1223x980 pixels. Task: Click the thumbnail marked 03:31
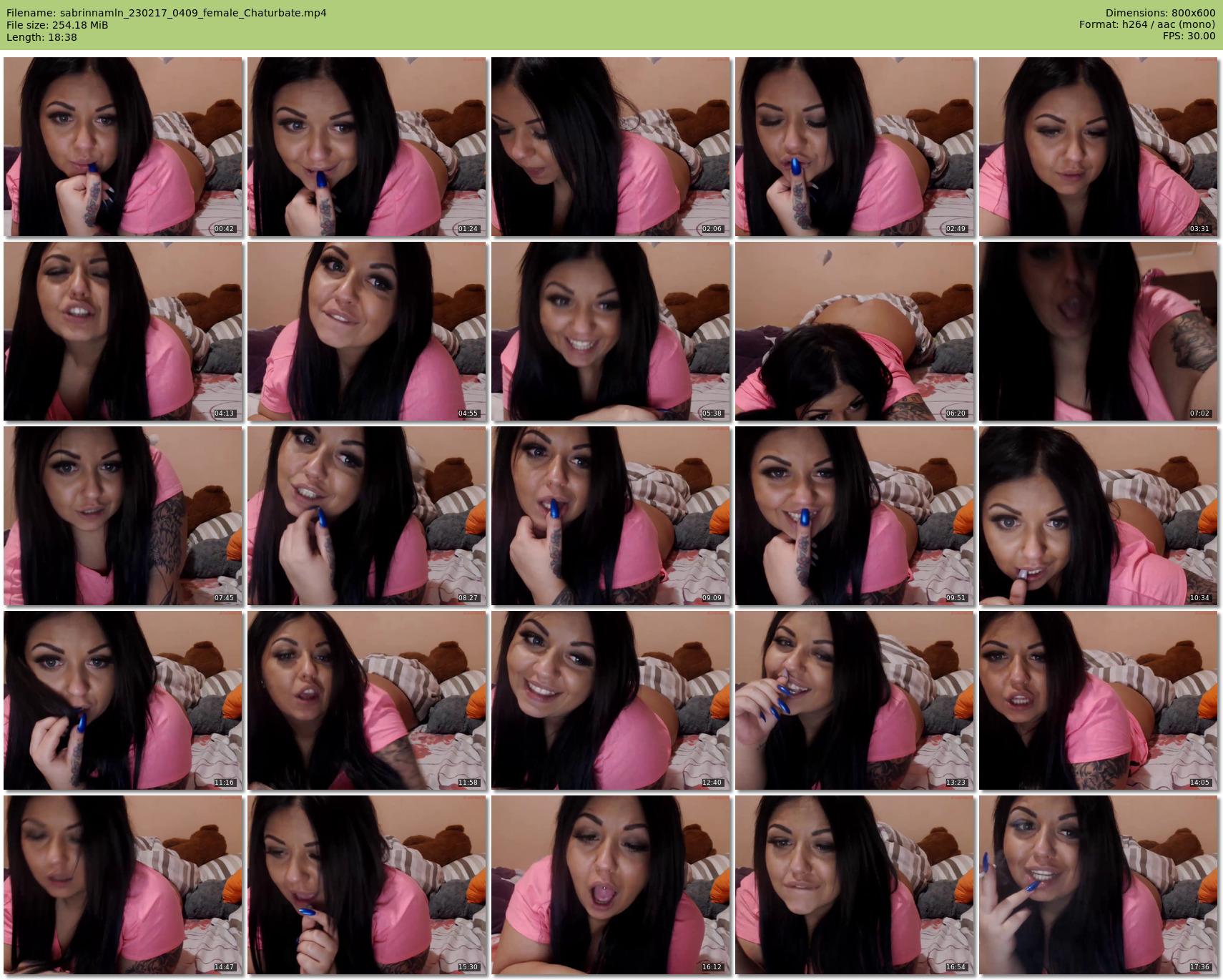(x=1099, y=147)
